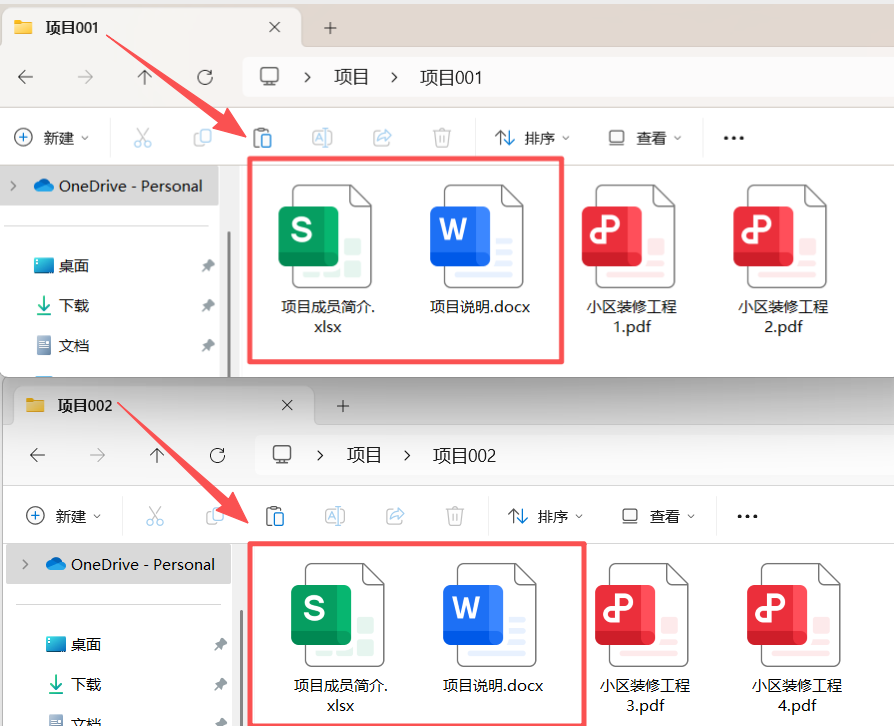The height and width of the screenshot is (726, 894).
Task: Expand OneDrive - Personal in 项目002 sidebar
Action: (25, 564)
